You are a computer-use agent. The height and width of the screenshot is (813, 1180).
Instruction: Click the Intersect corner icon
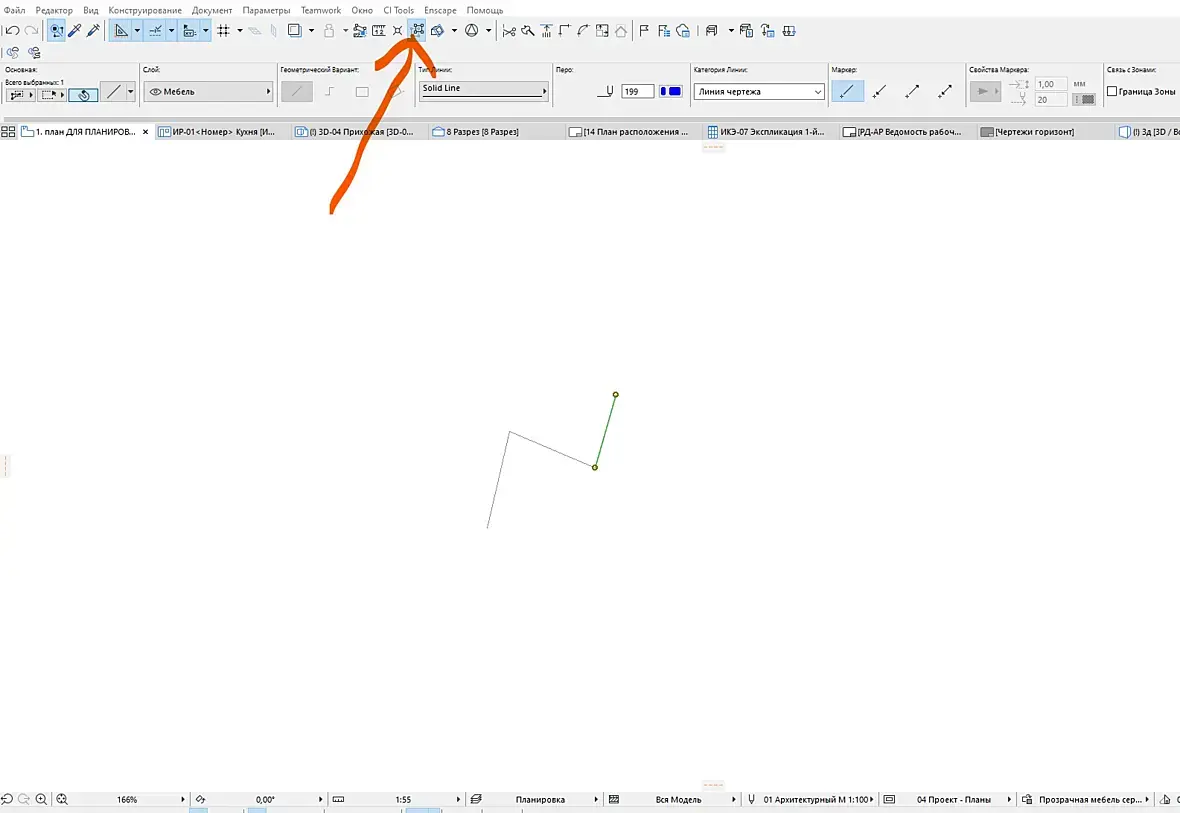(564, 31)
